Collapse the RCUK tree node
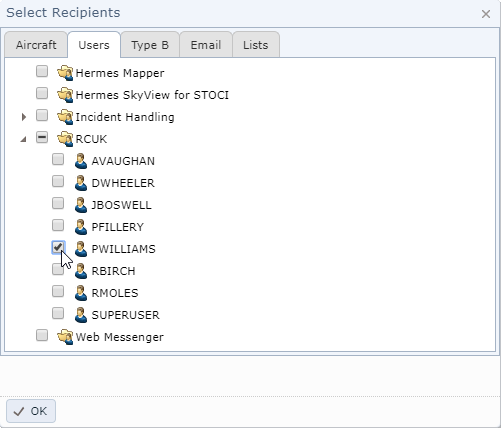 tap(23, 139)
